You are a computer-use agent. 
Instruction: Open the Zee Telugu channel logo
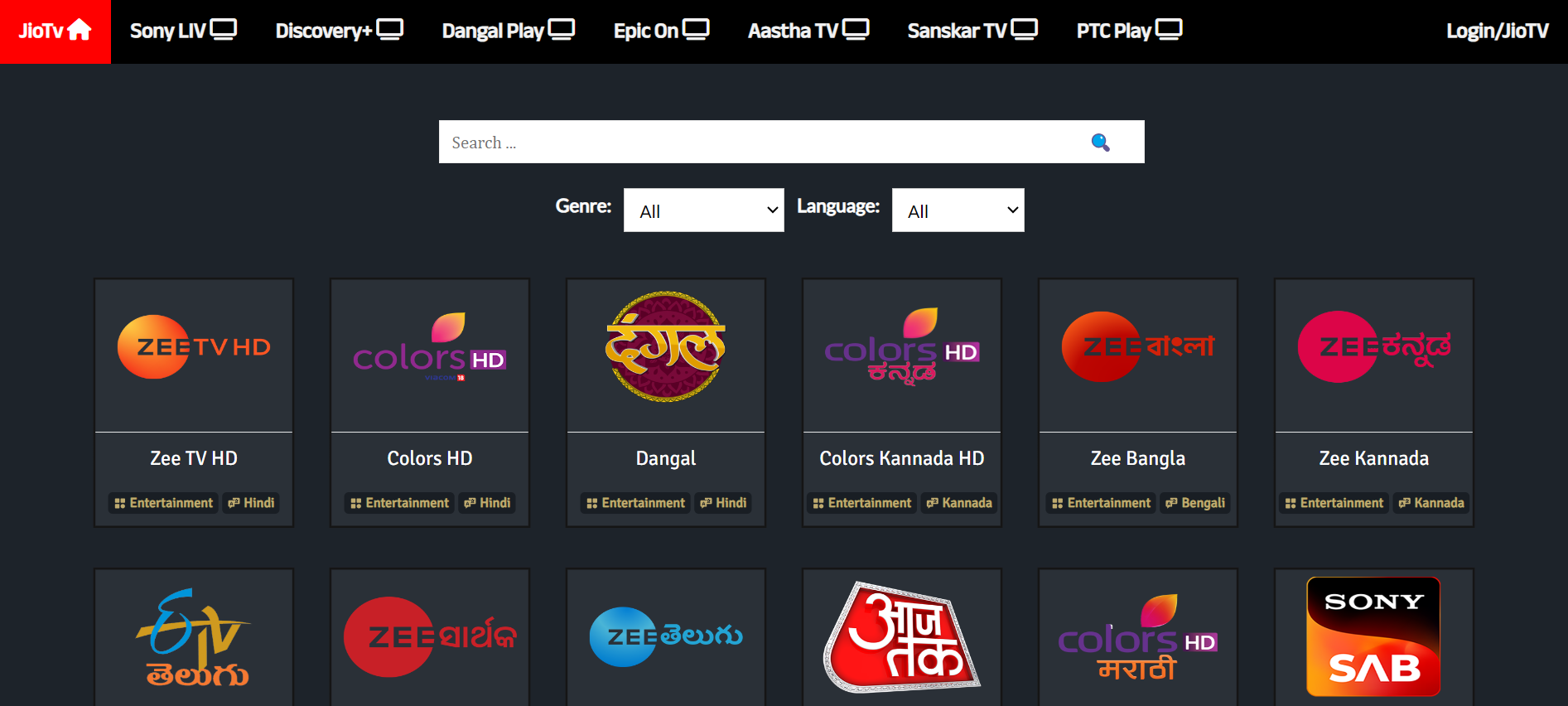[x=666, y=637]
